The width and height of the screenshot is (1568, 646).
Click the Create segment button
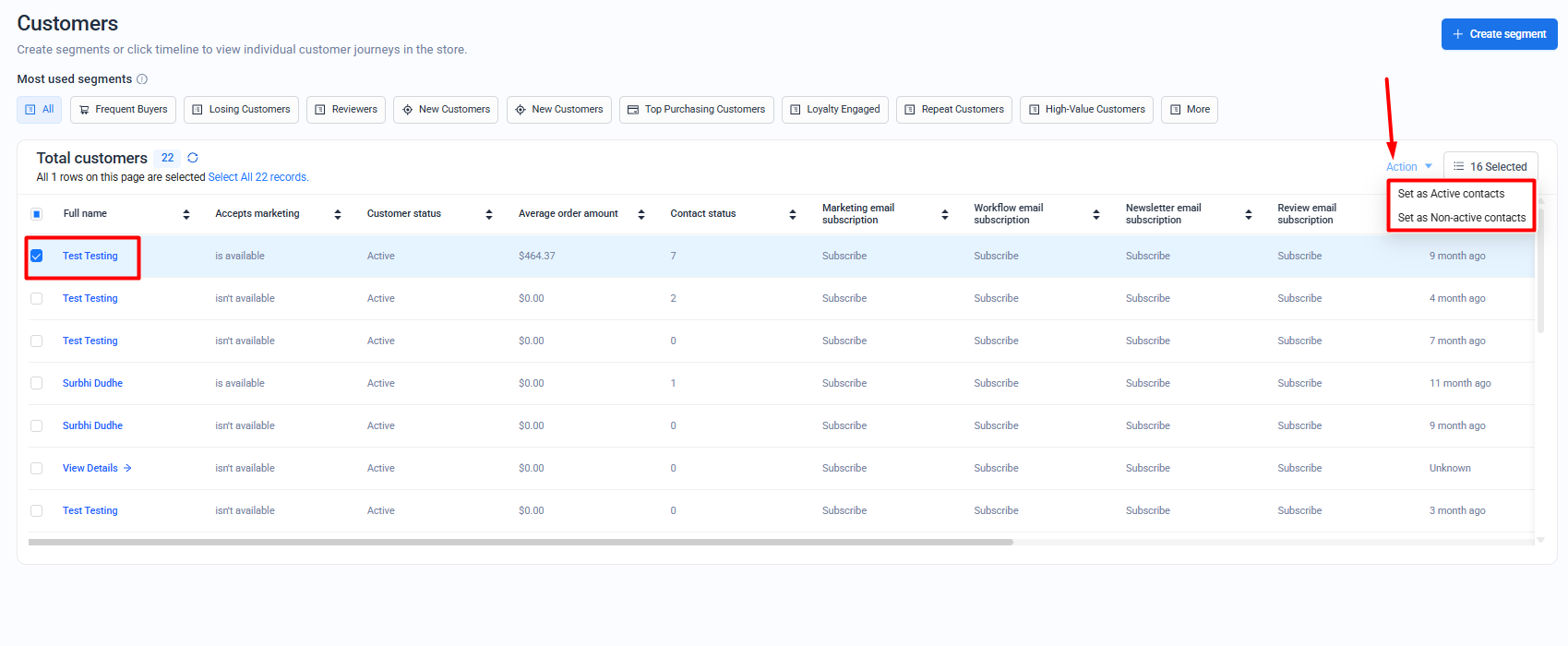[1499, 34]
